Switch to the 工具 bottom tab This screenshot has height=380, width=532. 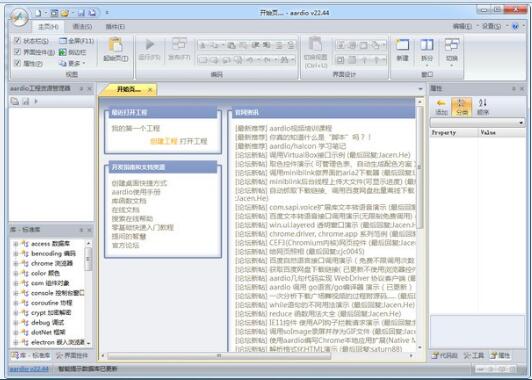(474, 356)
